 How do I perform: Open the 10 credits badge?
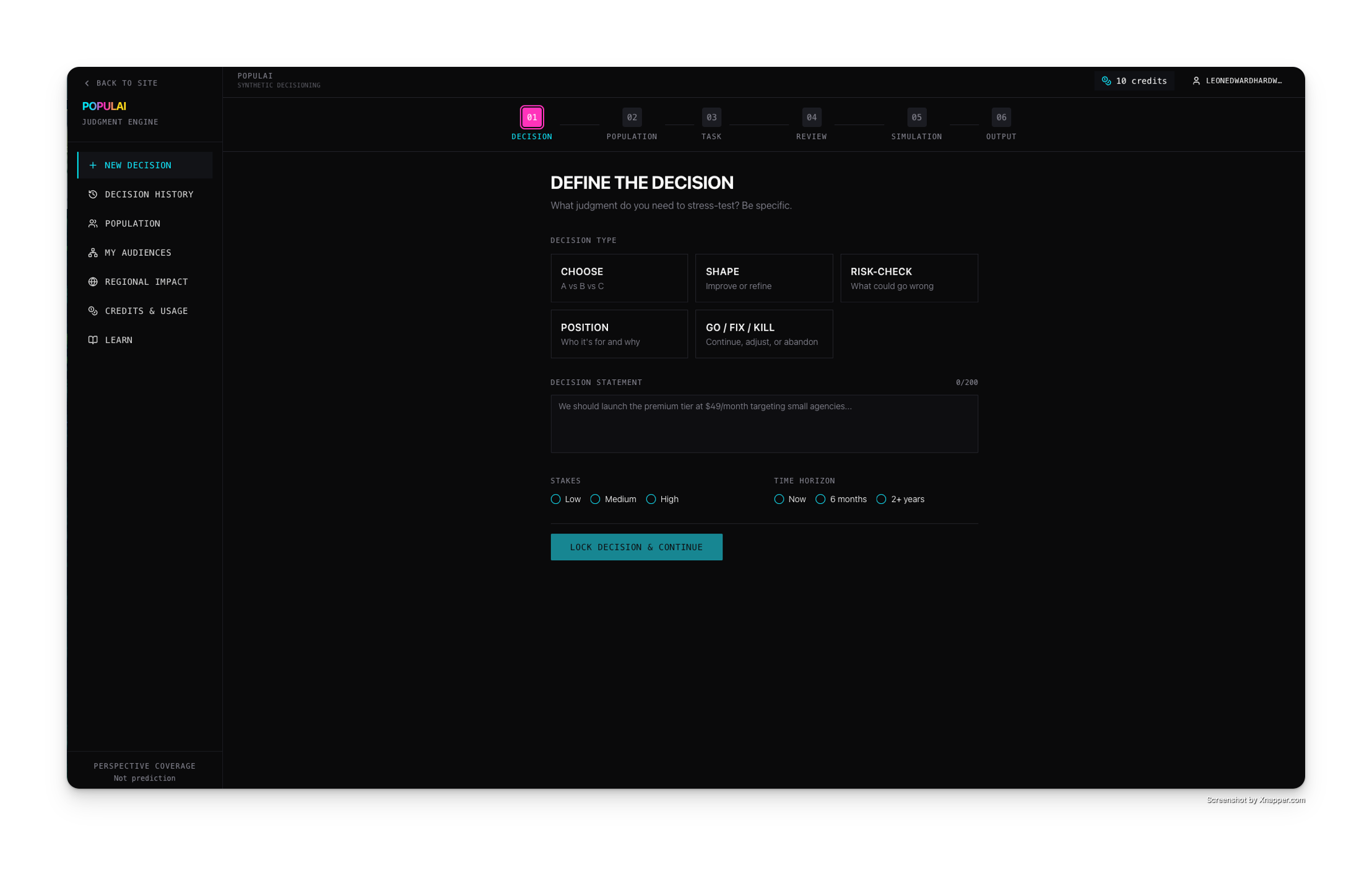1134,81
